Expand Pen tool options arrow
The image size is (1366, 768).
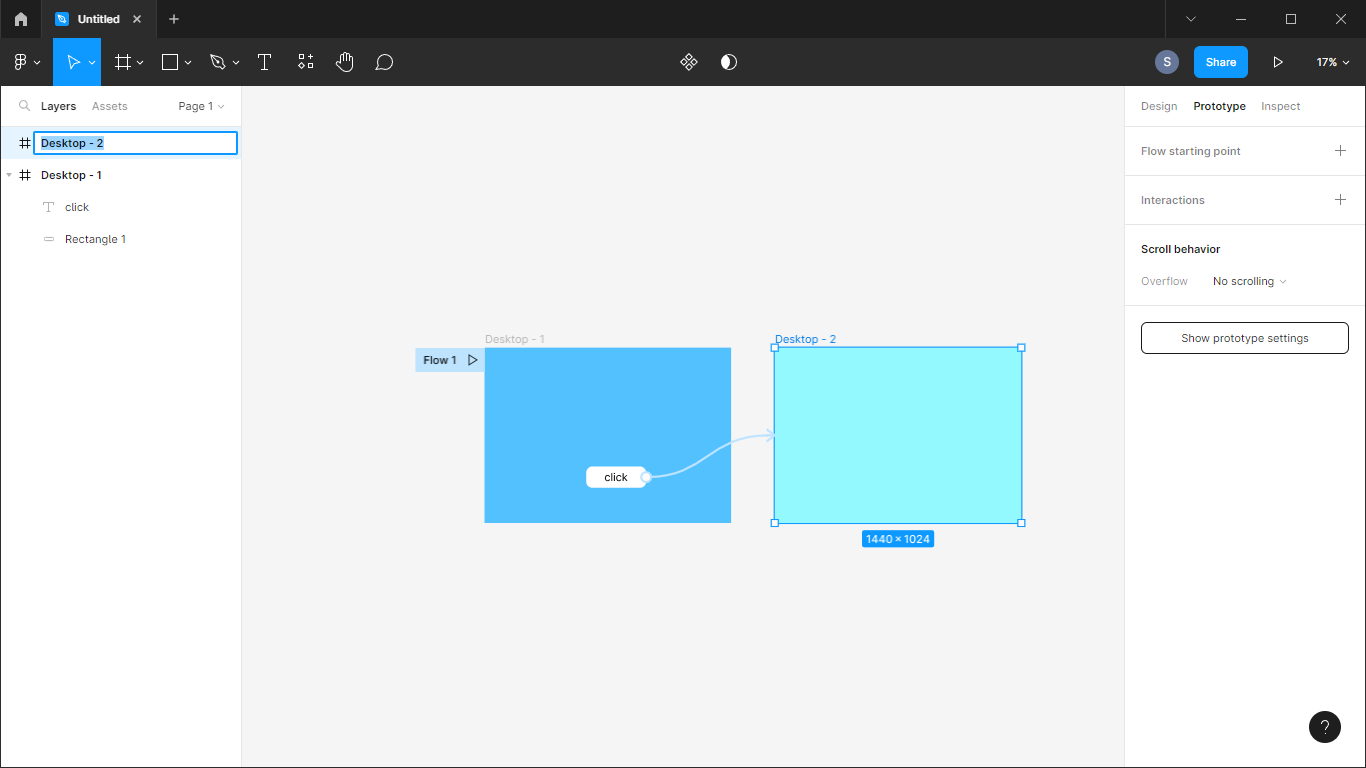point(236,62)
